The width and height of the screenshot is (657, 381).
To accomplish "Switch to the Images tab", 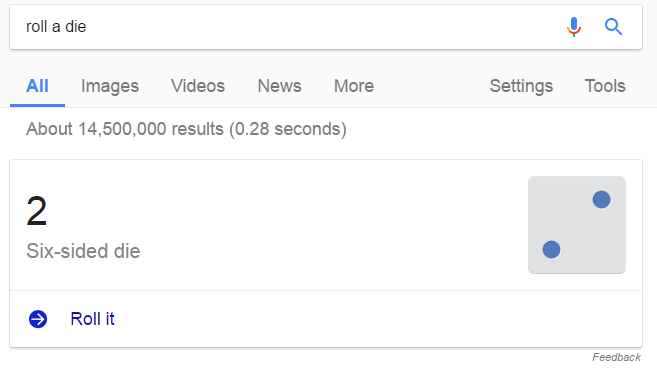I will (110, 86).
